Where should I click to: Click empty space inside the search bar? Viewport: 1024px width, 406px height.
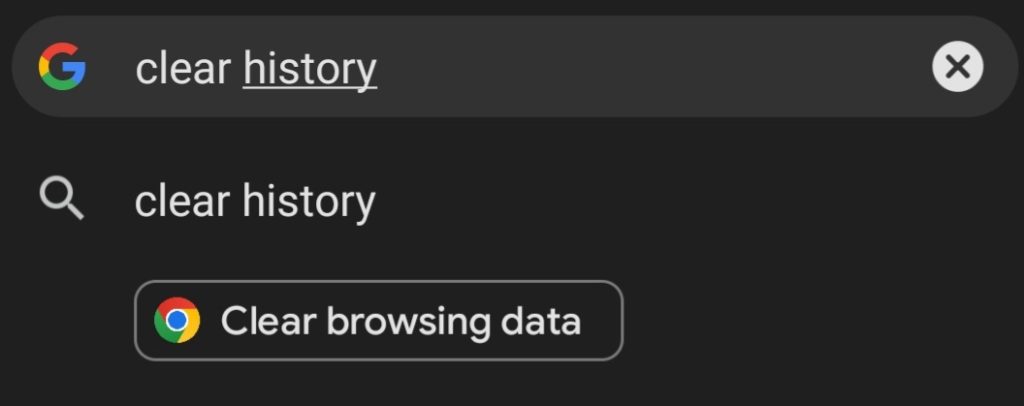pyautogui.click(x=653, y=67)
